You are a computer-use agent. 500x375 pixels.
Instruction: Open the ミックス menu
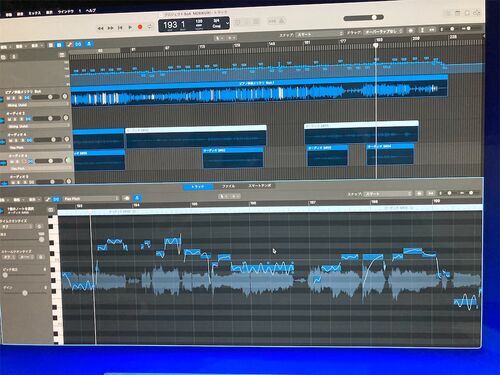[x=34, y=13]
